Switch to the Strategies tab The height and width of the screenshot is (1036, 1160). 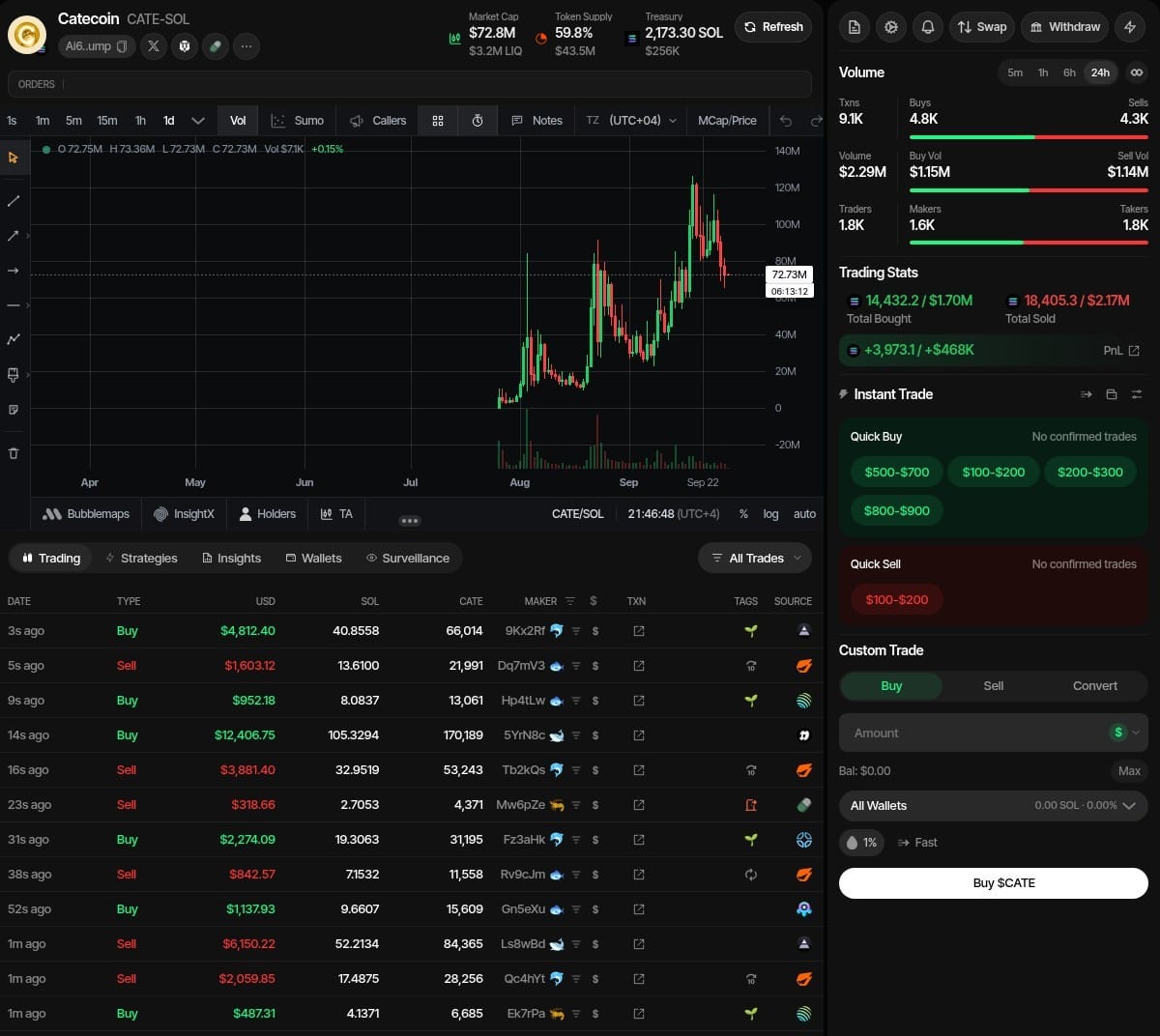coord(141,559)
